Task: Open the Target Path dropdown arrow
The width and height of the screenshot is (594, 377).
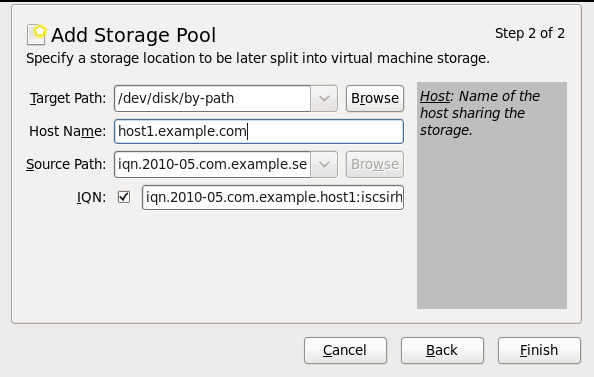Action: [x=324, y=99]
